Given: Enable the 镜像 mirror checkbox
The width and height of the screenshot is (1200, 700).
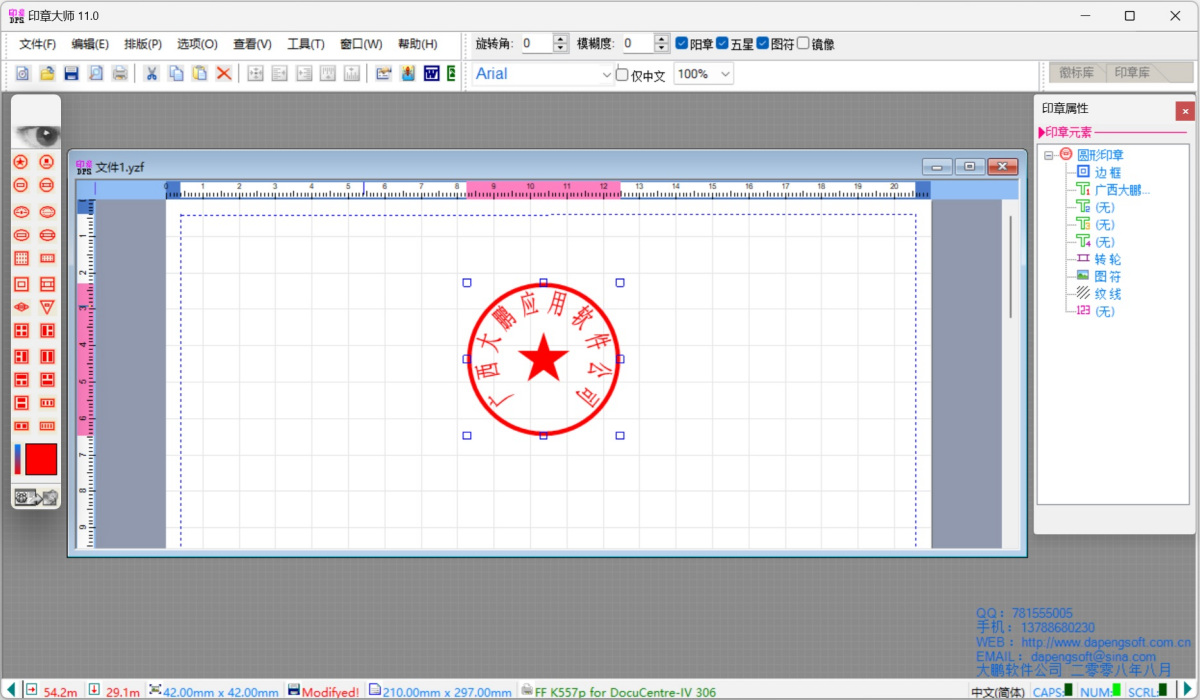Looking at the screenshot, I should 803,44.
